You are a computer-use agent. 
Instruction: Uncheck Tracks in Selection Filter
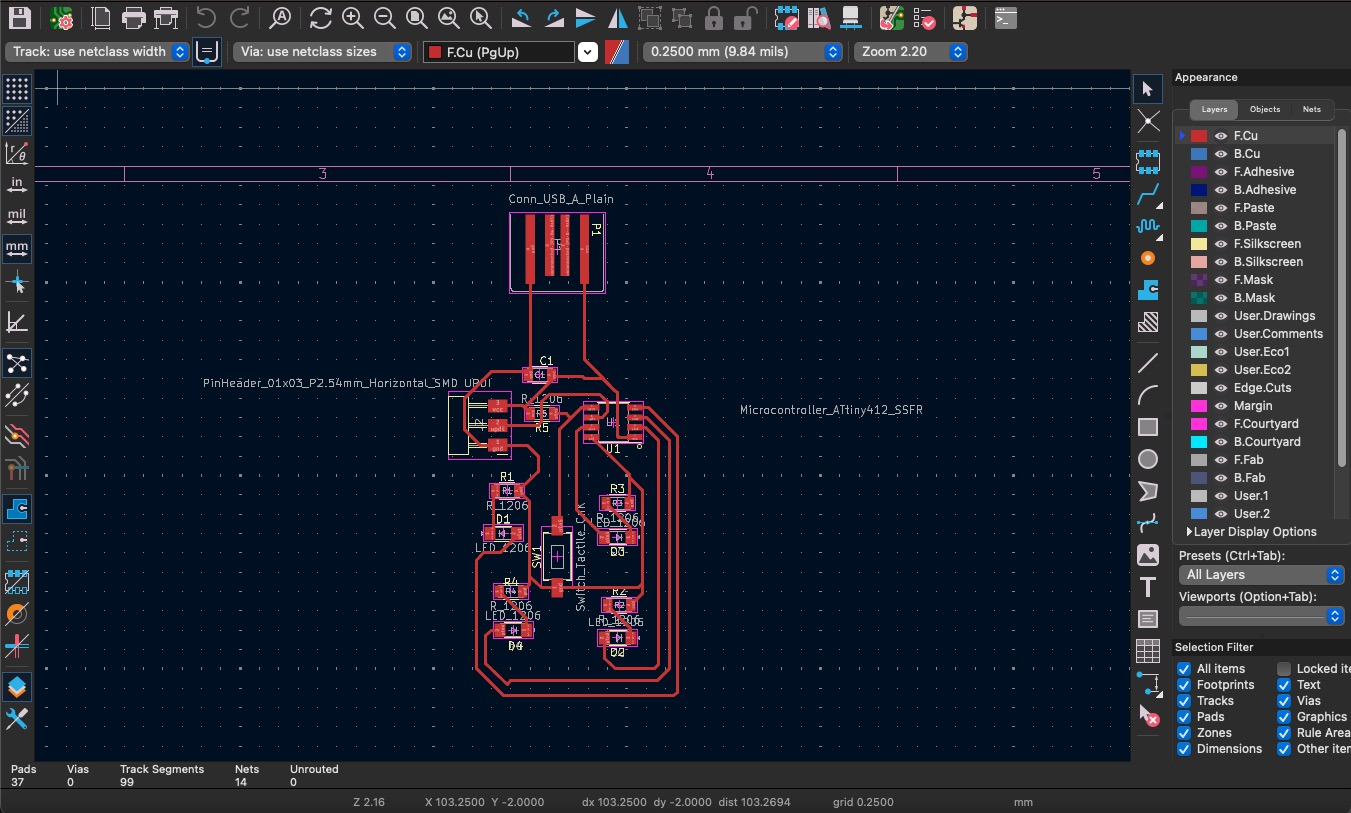point(1184,701)
